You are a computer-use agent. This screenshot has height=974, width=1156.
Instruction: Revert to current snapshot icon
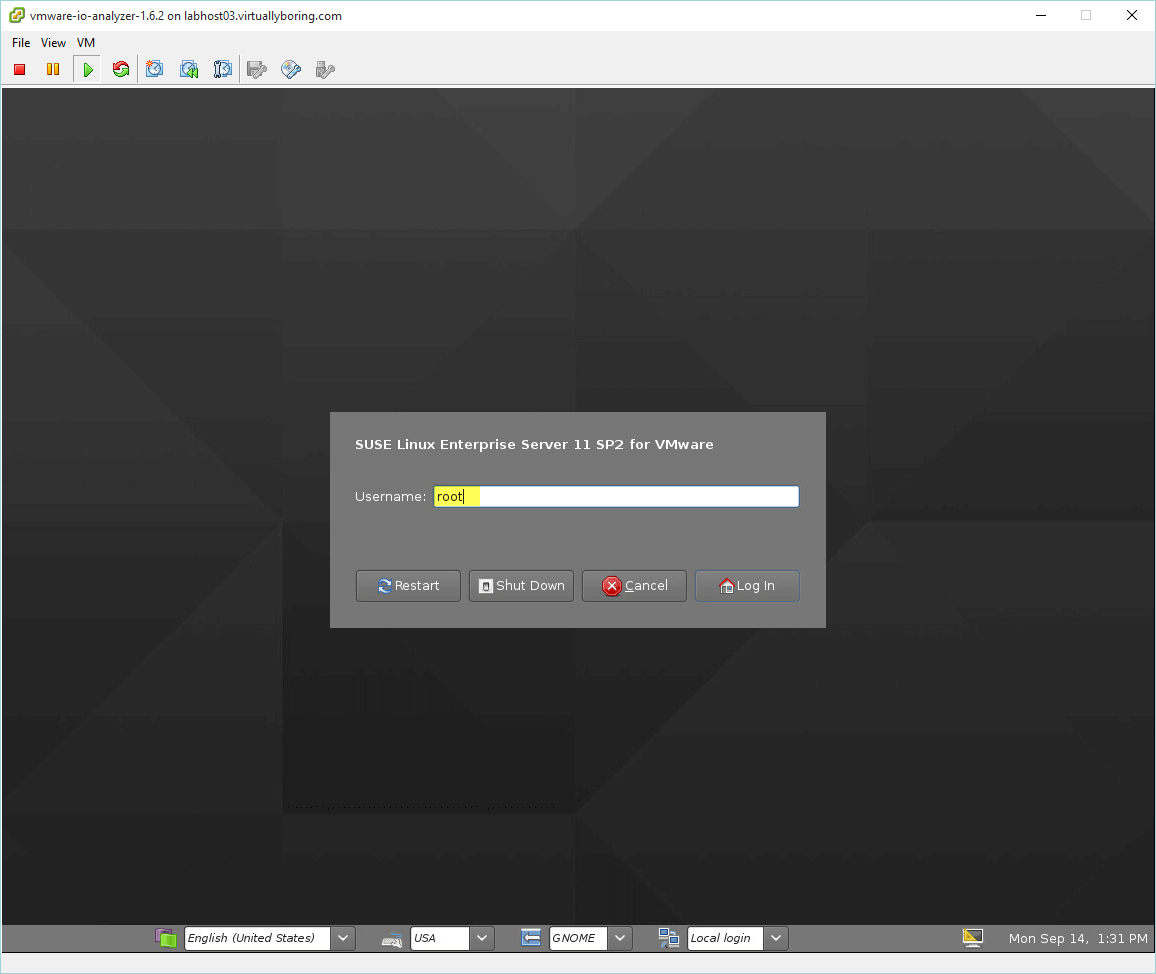189,69
